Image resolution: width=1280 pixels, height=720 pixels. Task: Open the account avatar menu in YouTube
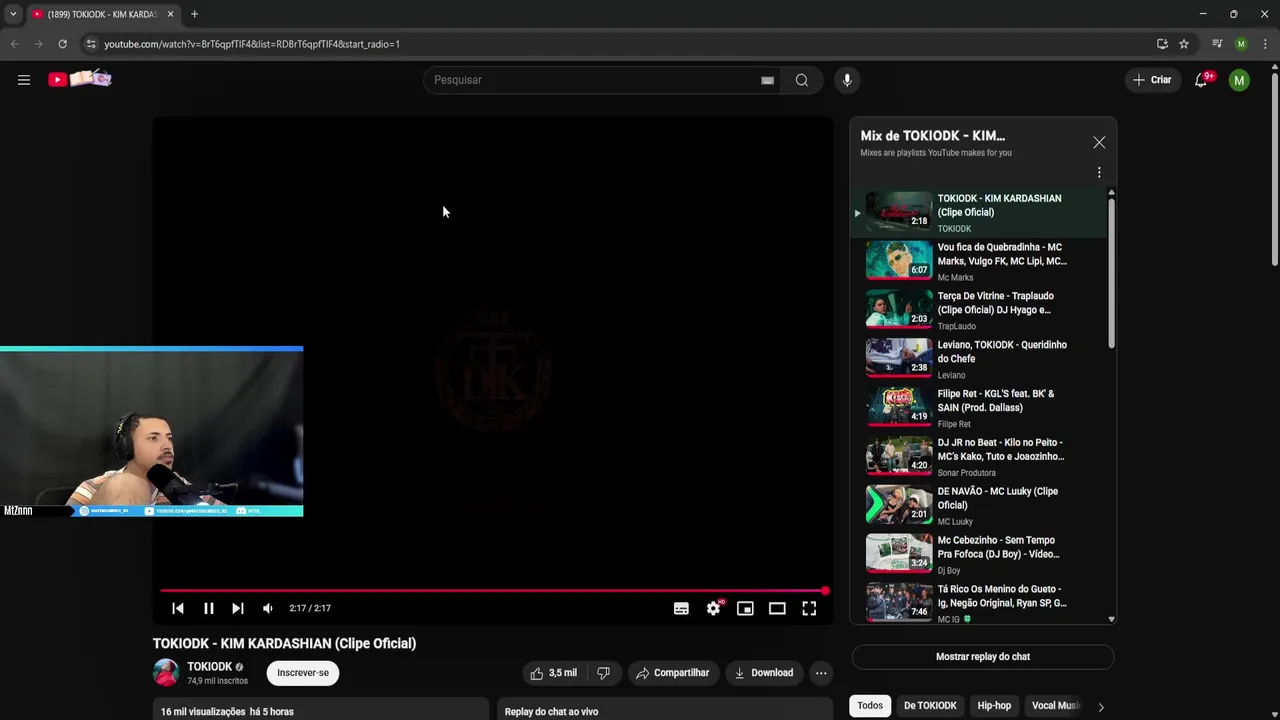(x=1239, y=80)
